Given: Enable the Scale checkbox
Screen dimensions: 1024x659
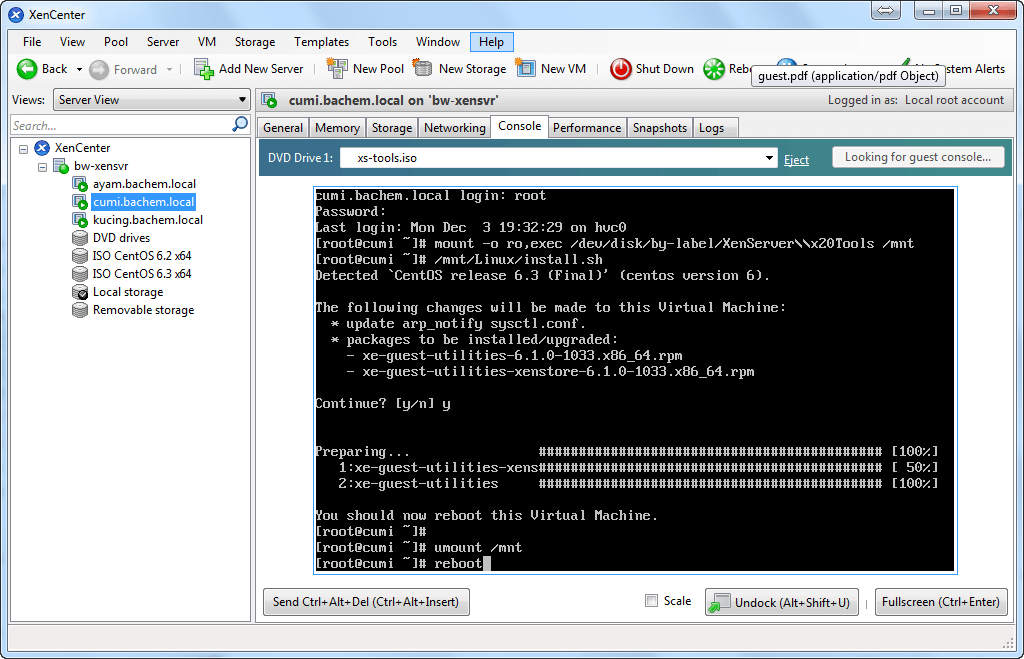Looking at the screenshot, I should [651, 601].
